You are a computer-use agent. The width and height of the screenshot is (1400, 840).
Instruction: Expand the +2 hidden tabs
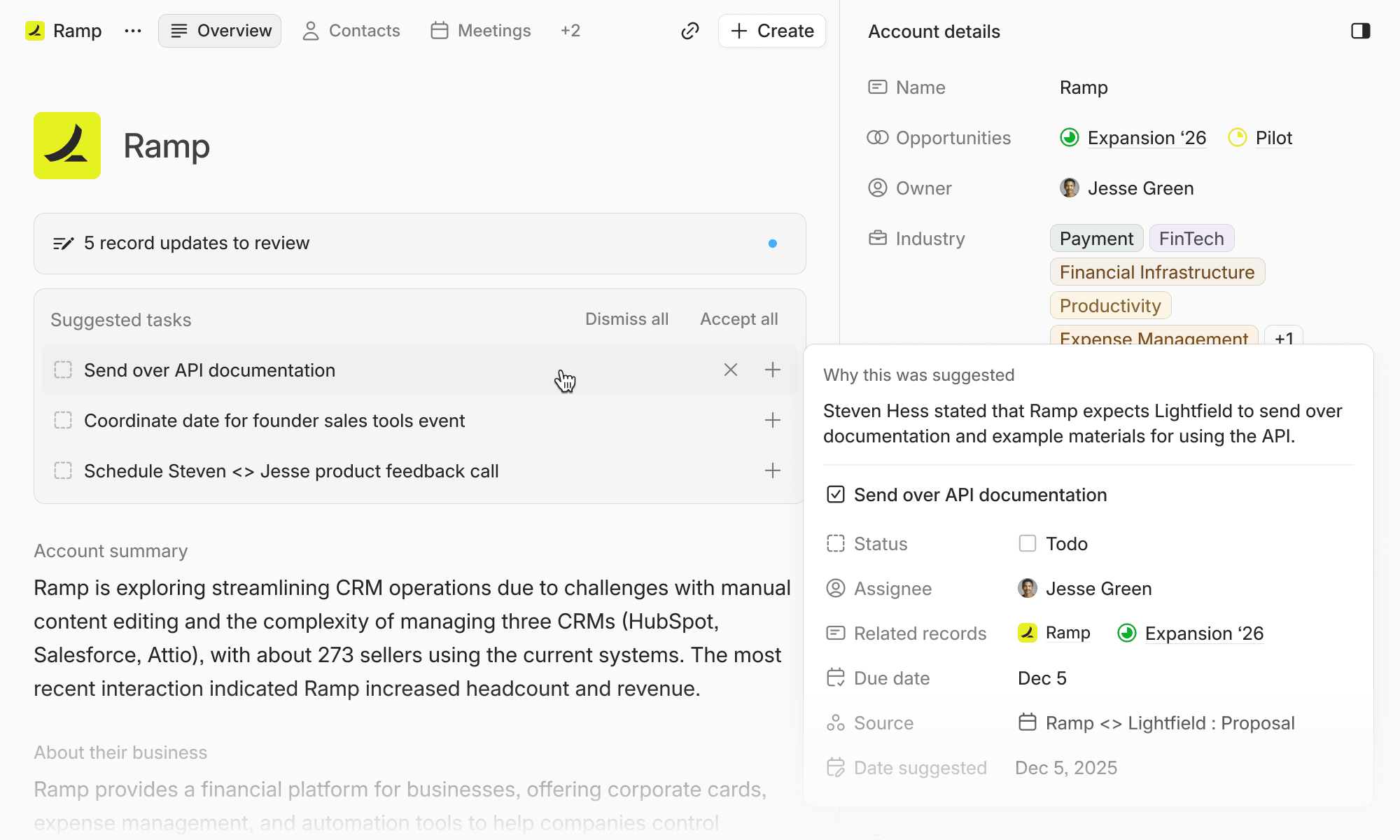coord(570,31)
